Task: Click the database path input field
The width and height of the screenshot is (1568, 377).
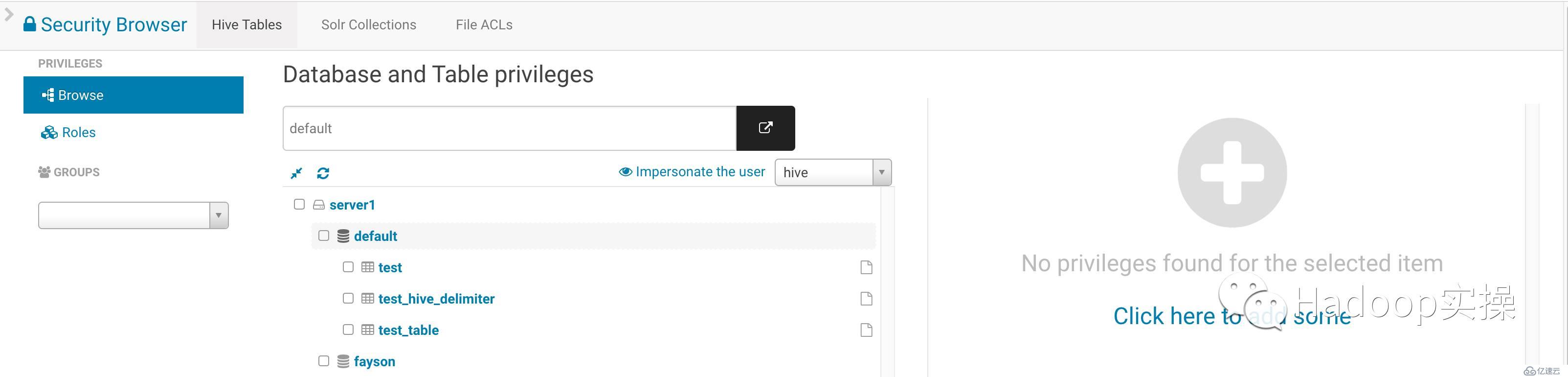Action: pyautogui.click(x=509, y=128)
